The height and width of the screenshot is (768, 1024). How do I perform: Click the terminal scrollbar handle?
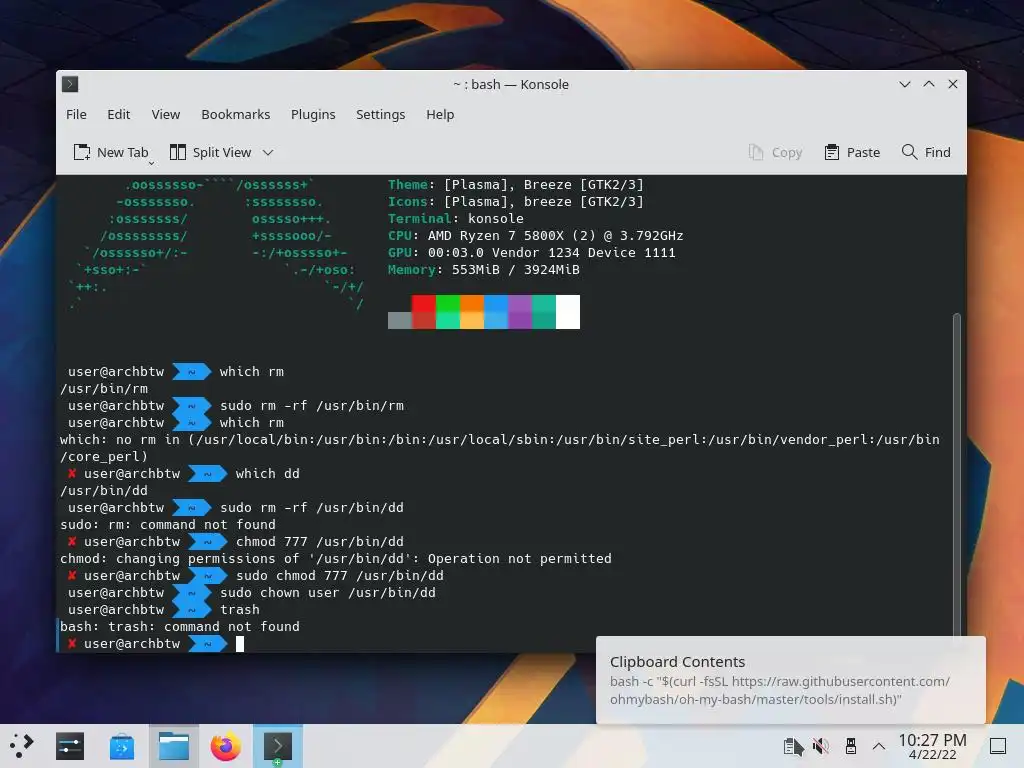pos(957,477)
